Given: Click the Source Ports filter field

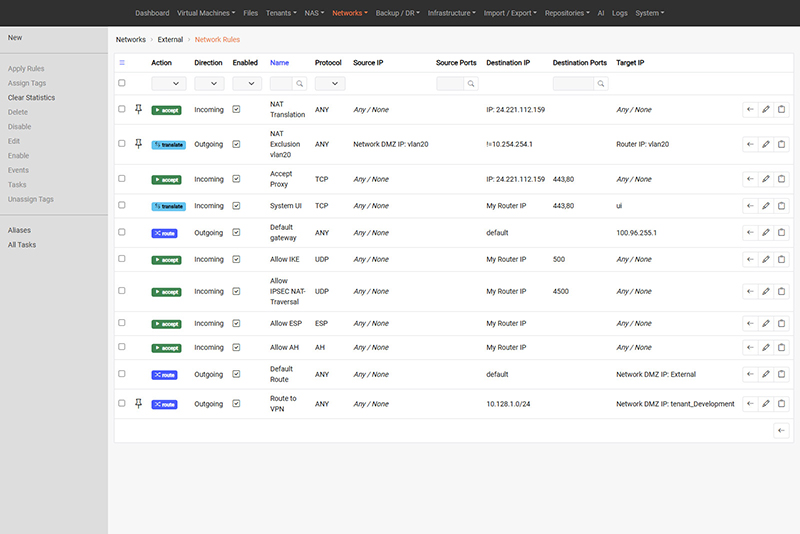Looking at the screenshot, I should click(450, 84).
